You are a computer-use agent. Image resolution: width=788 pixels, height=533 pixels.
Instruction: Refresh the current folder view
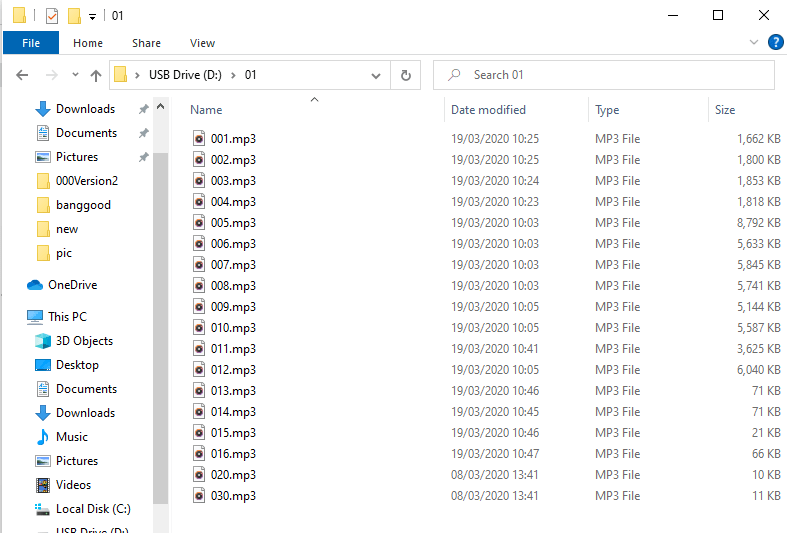(x=405, y=75)
